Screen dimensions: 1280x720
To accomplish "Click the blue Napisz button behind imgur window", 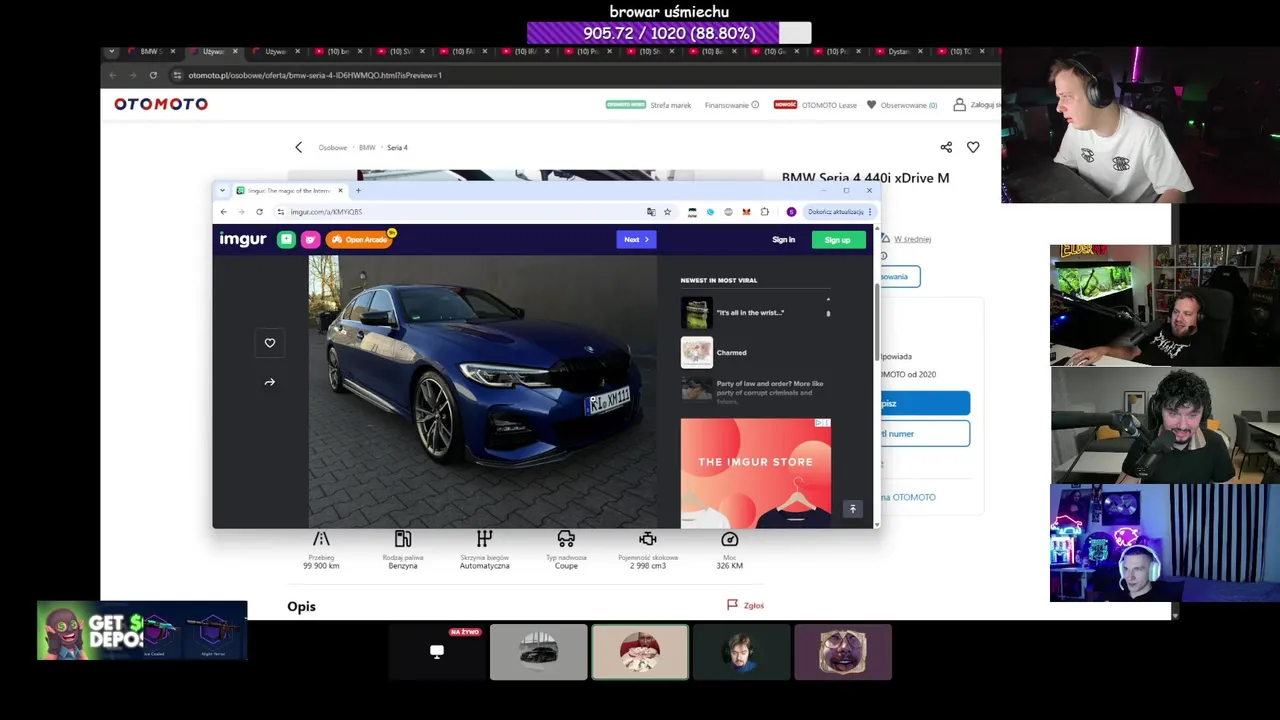I will click(x=925, y=403).
